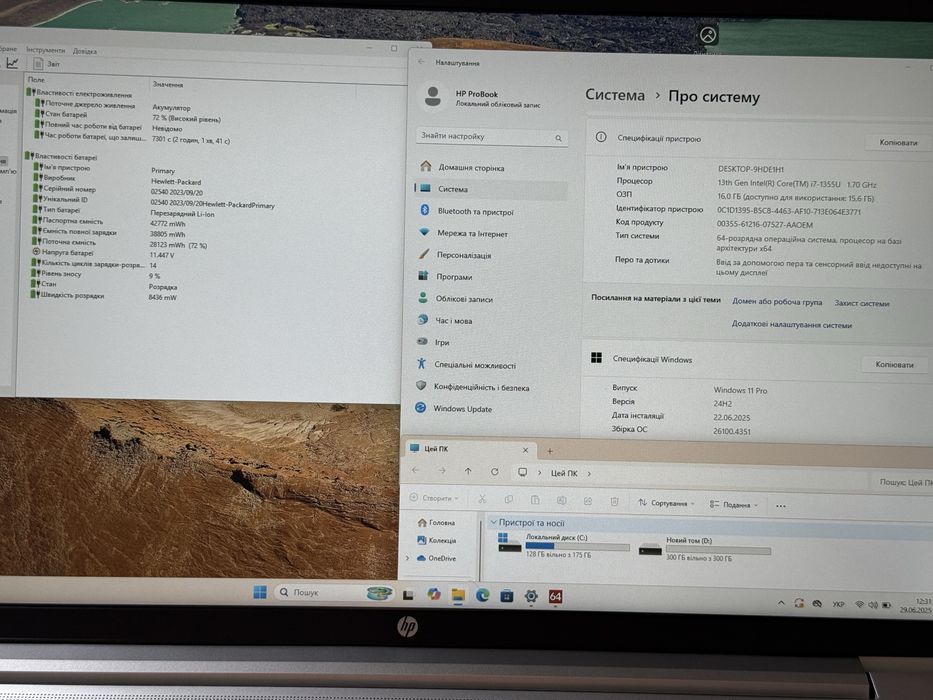Open Windows Start menu

point(260,592)
